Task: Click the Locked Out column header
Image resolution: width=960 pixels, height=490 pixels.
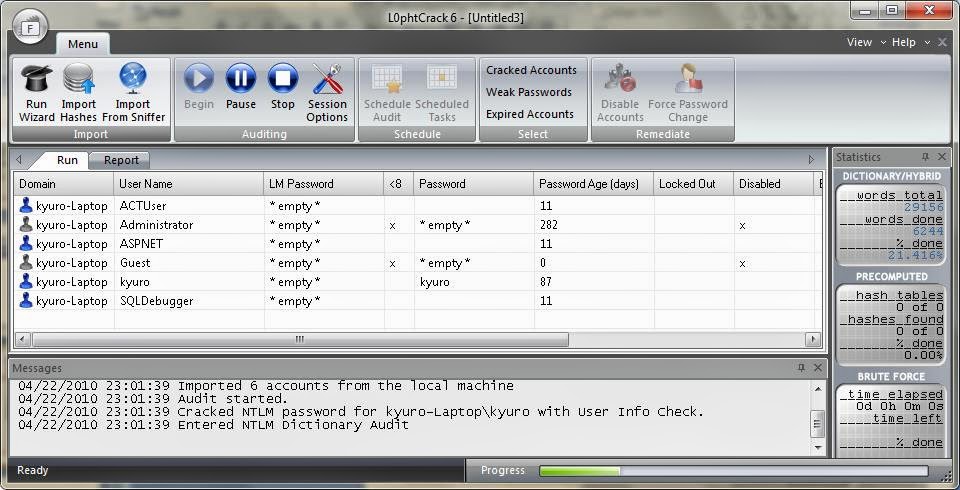Action: (694, 184)
